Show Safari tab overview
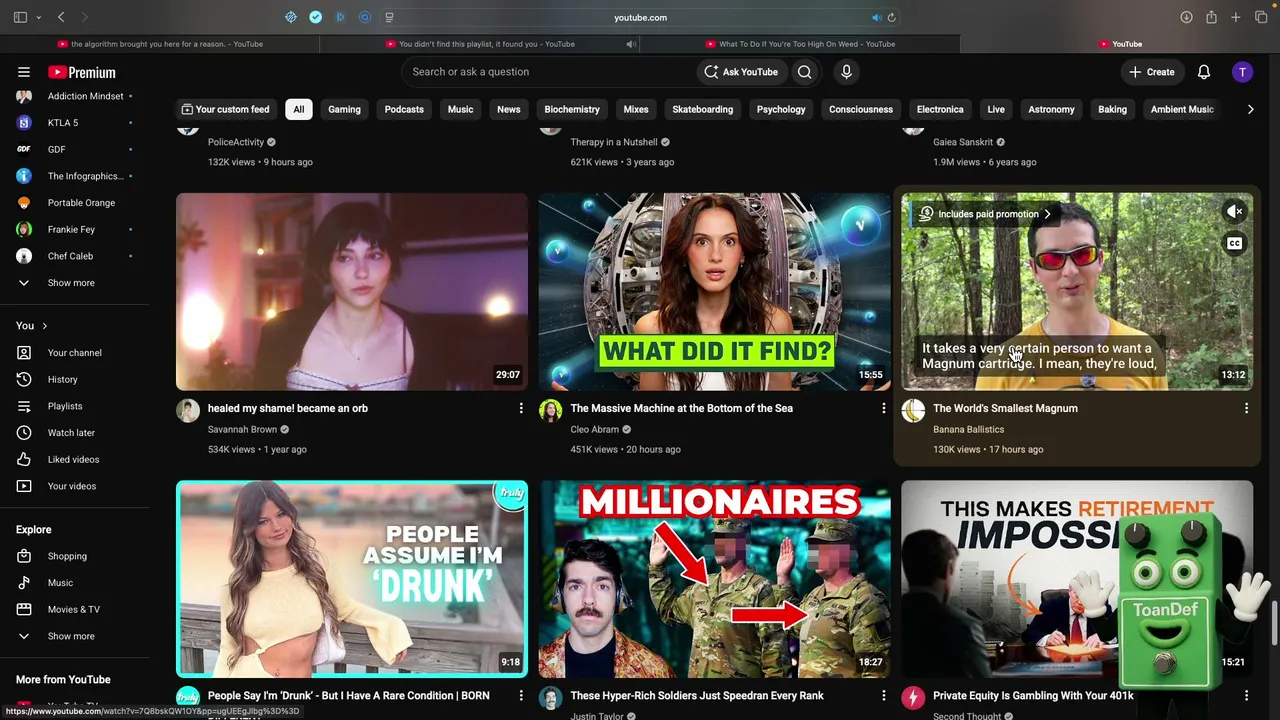Image resolution: width=1280 pixels, height=720 pixels. pyautogui.click(x=1261, y=17)
